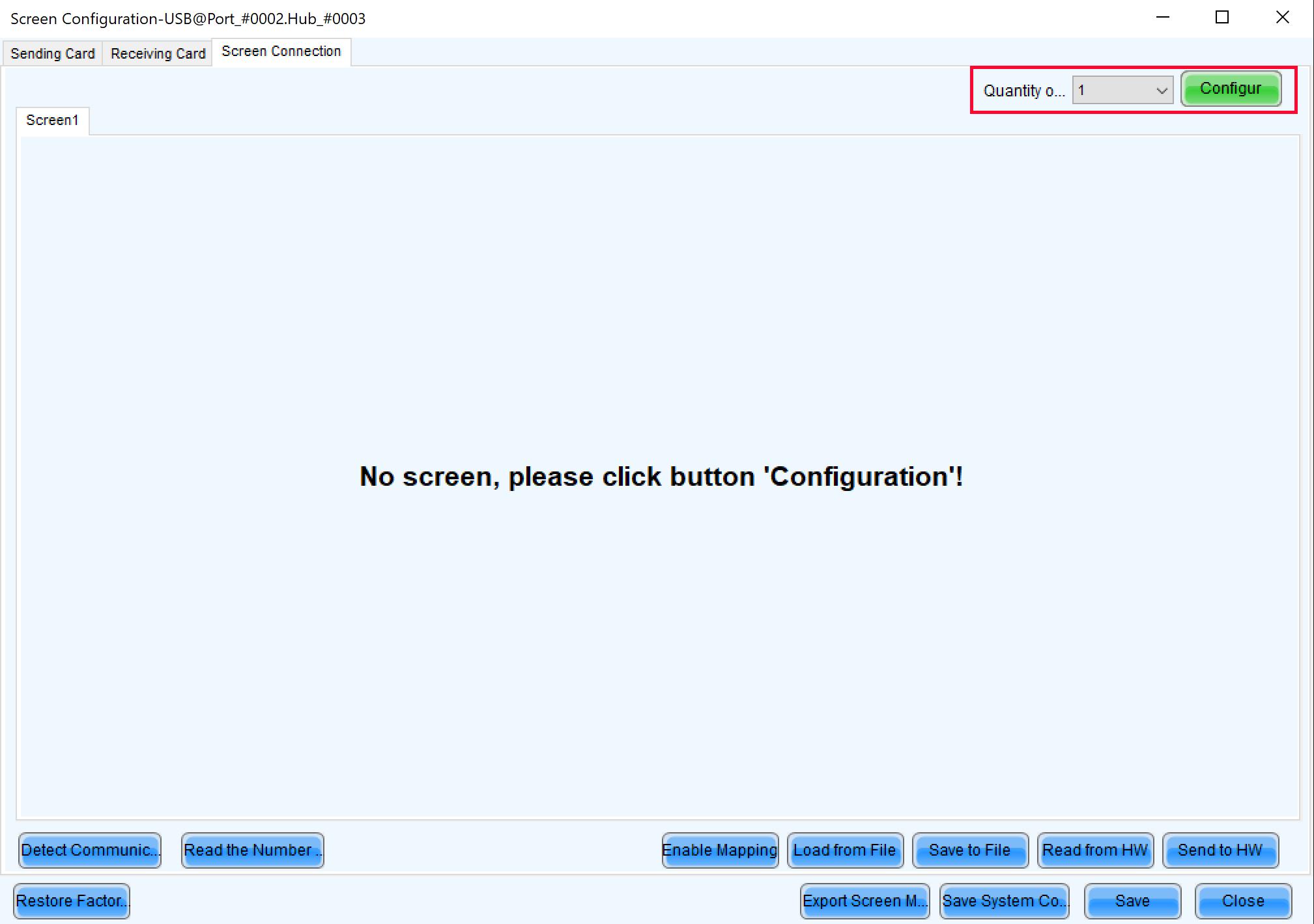Click Load from File

(x=845, y=850)
